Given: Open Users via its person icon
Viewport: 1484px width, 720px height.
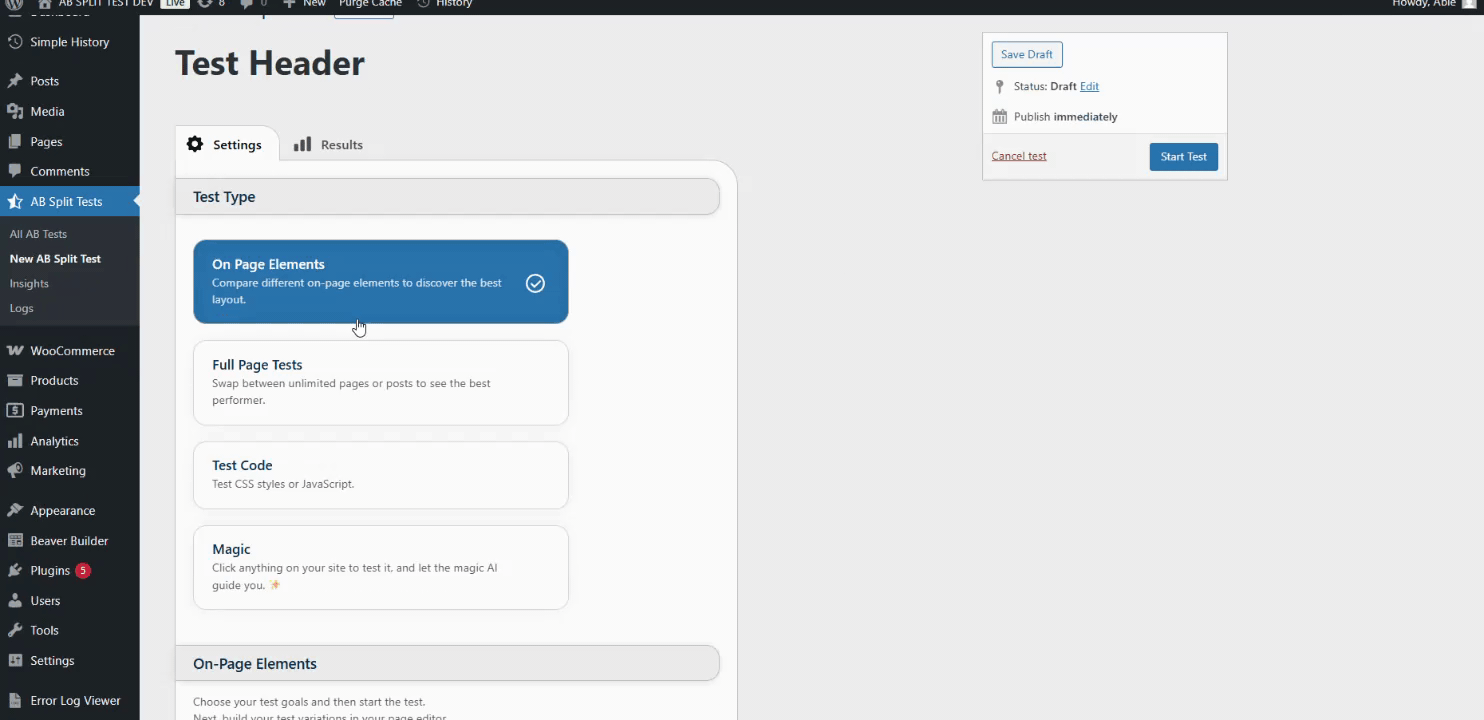Looking at the screenshot, I should (15, 600).
